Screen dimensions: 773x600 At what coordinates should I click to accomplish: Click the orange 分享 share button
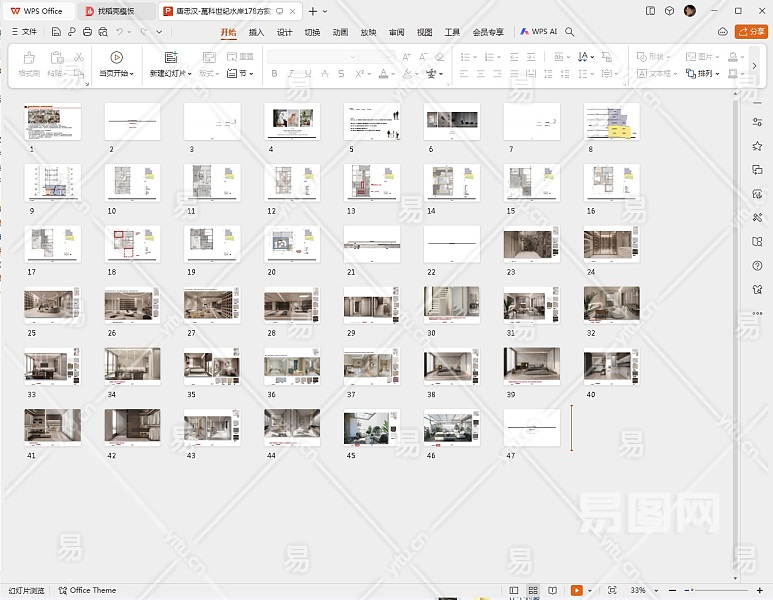click(x=750, y=32)
